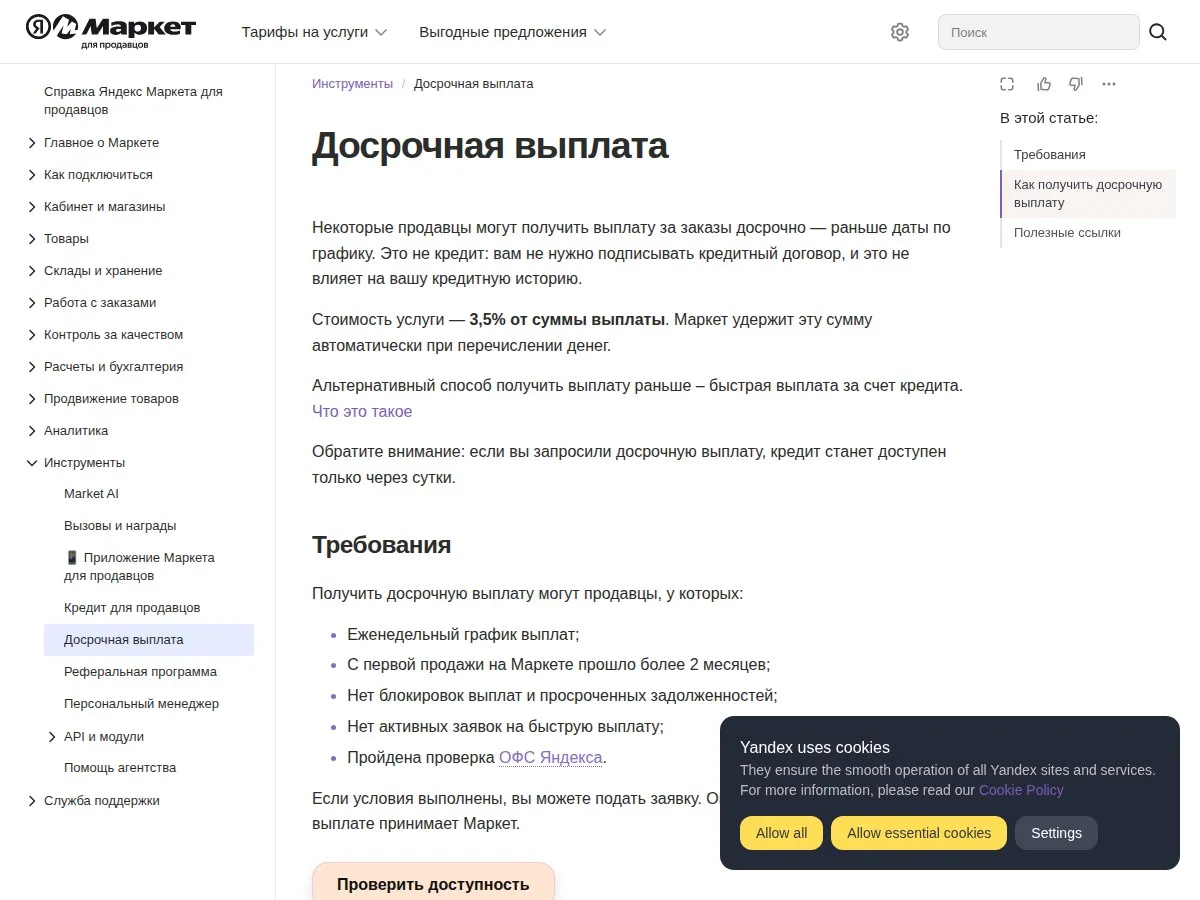Click the thumbs up feedback icon
Image resolution: width=1200 pixels, height=900 pixels.
[x=1044, y=84]
